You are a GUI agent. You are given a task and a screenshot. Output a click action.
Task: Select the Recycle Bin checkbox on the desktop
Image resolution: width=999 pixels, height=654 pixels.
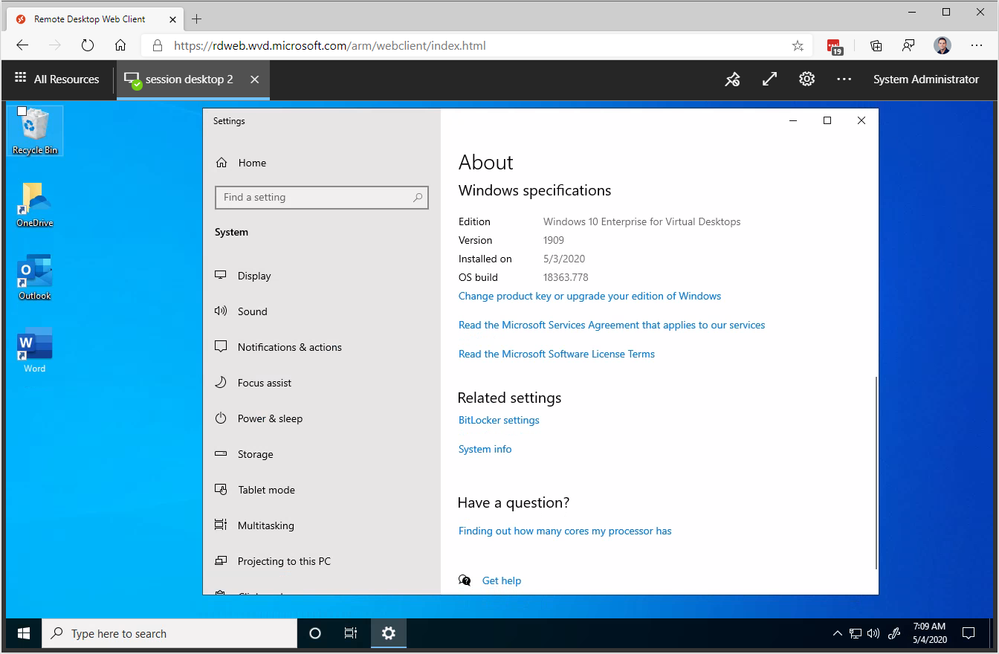[22, 111]
